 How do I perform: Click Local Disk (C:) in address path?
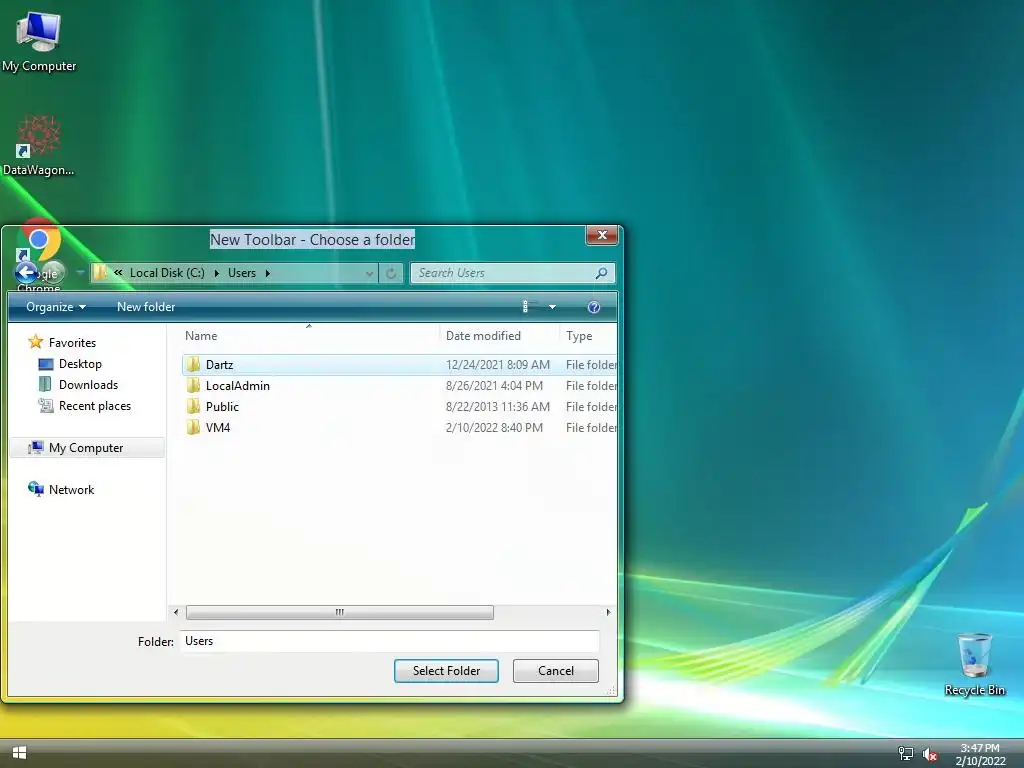[167, 273]
